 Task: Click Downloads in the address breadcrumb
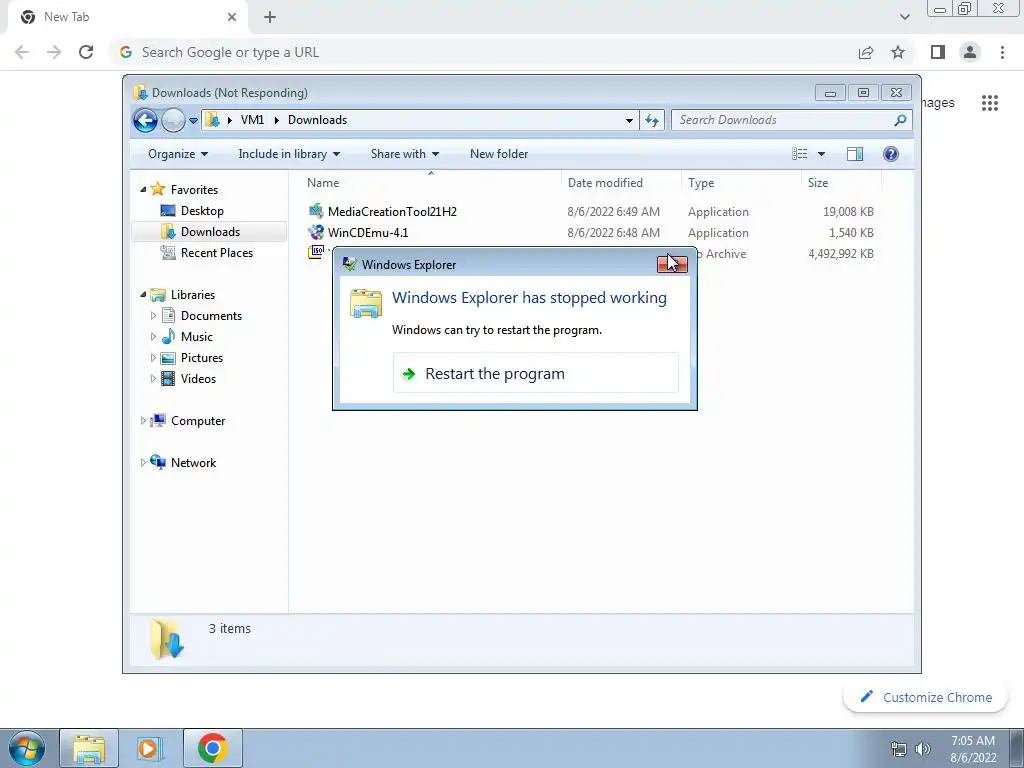(317, 120)
